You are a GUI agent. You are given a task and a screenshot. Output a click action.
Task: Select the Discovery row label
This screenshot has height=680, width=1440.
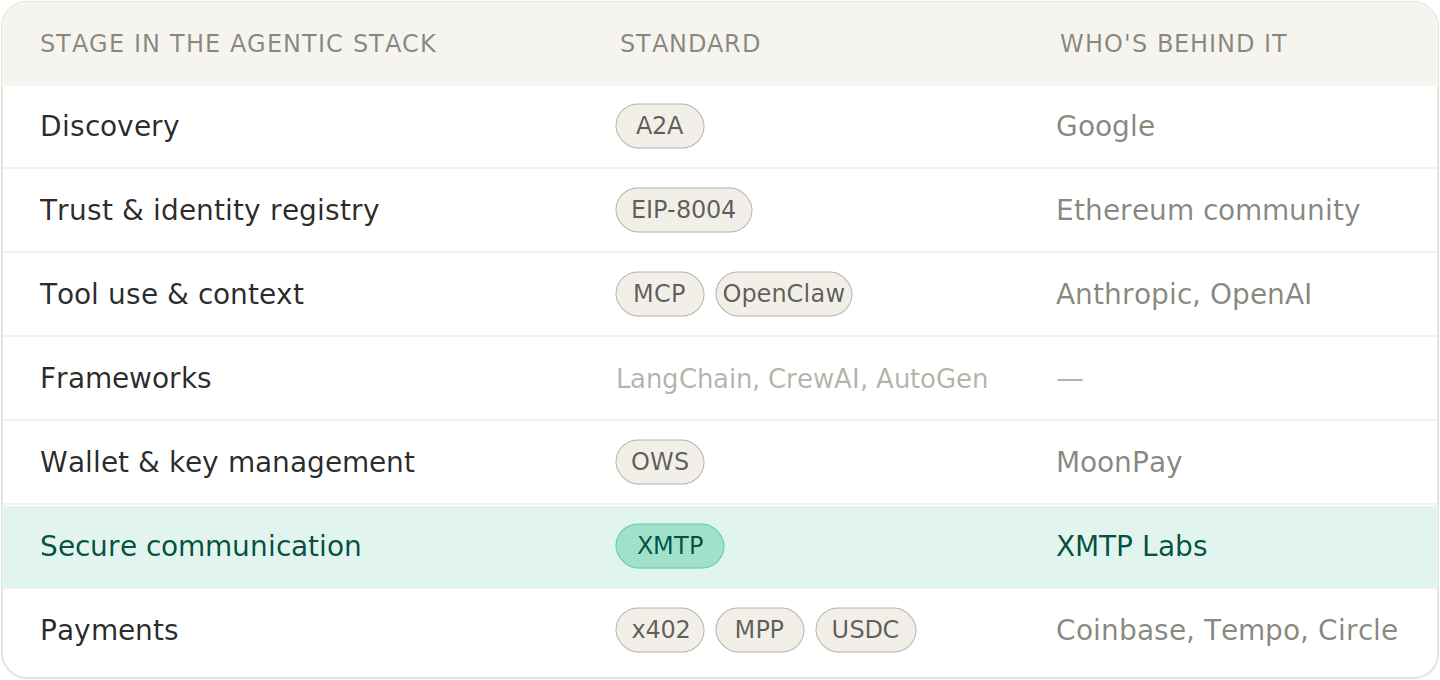coord(109,126)
